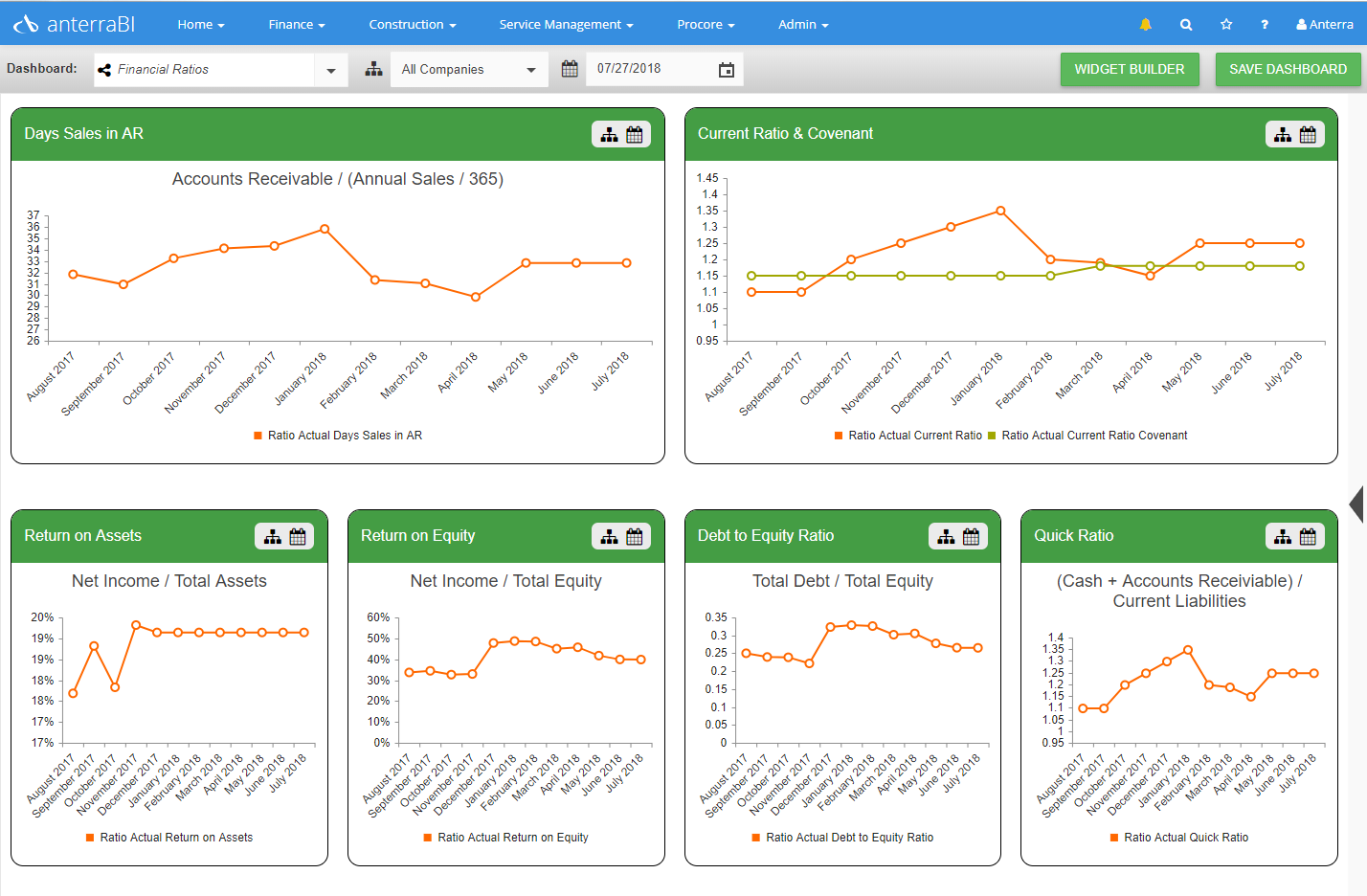Click calendar icon on Return on Assets

click(x=298, y=537)
